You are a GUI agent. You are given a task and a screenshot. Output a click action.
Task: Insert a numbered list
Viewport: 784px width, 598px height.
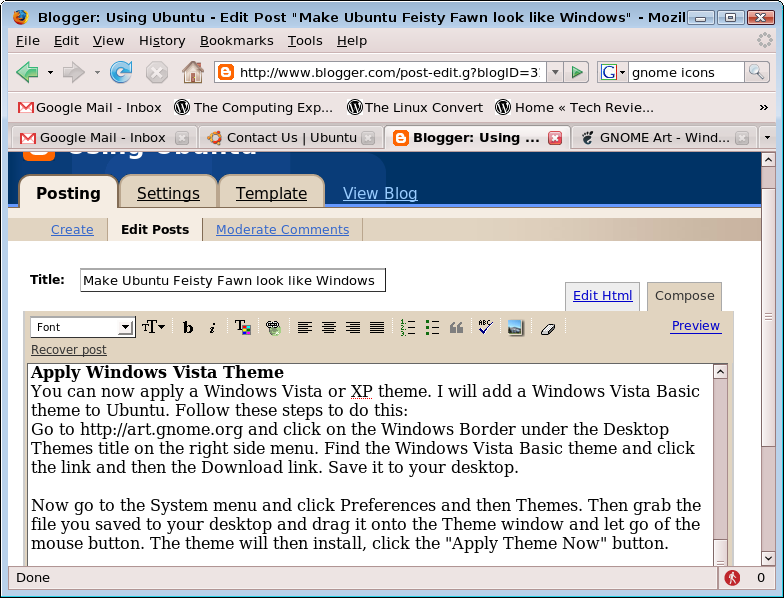point(408,328)
